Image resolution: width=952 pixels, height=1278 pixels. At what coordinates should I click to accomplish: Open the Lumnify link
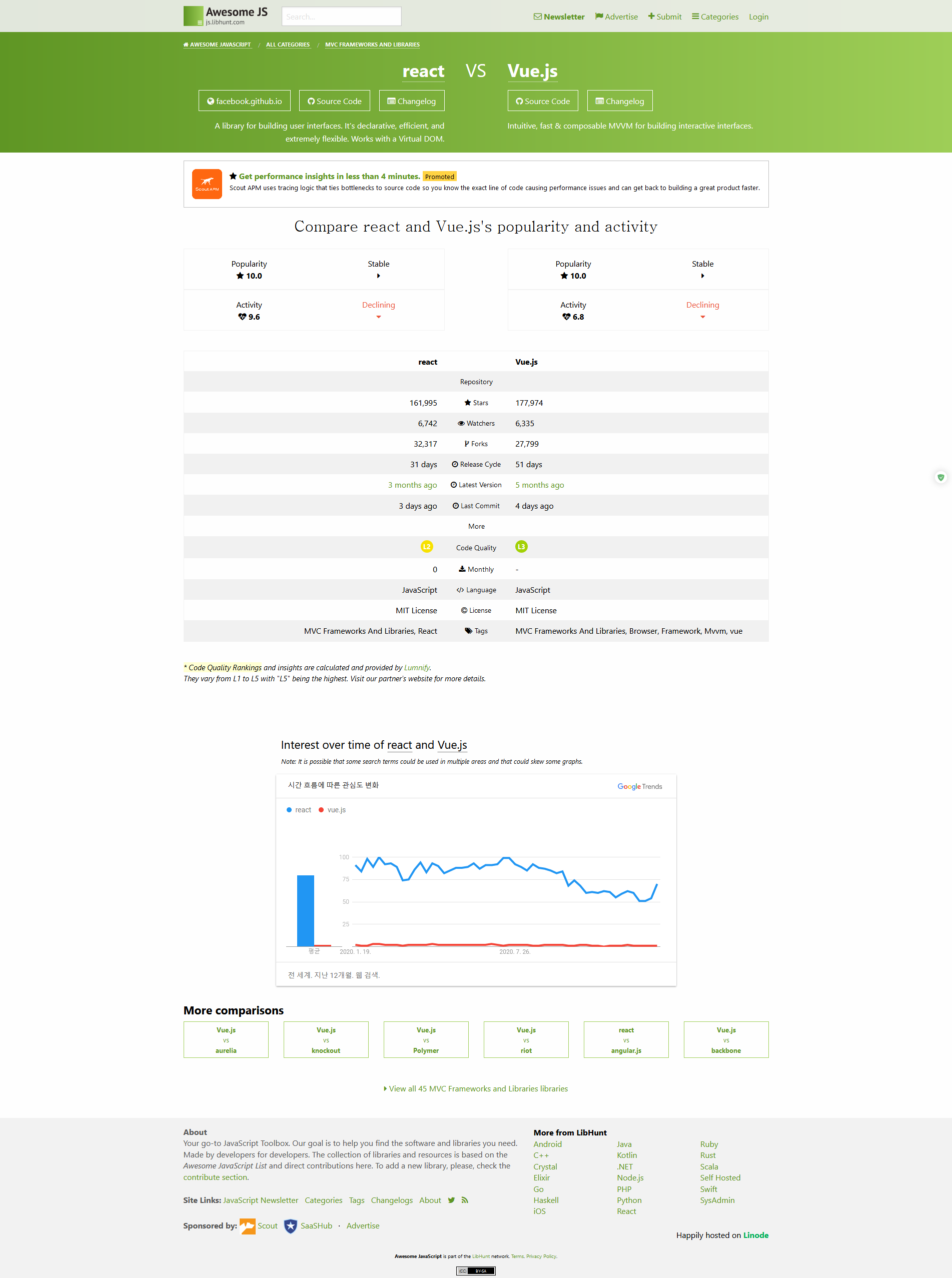tap(417, 667)
